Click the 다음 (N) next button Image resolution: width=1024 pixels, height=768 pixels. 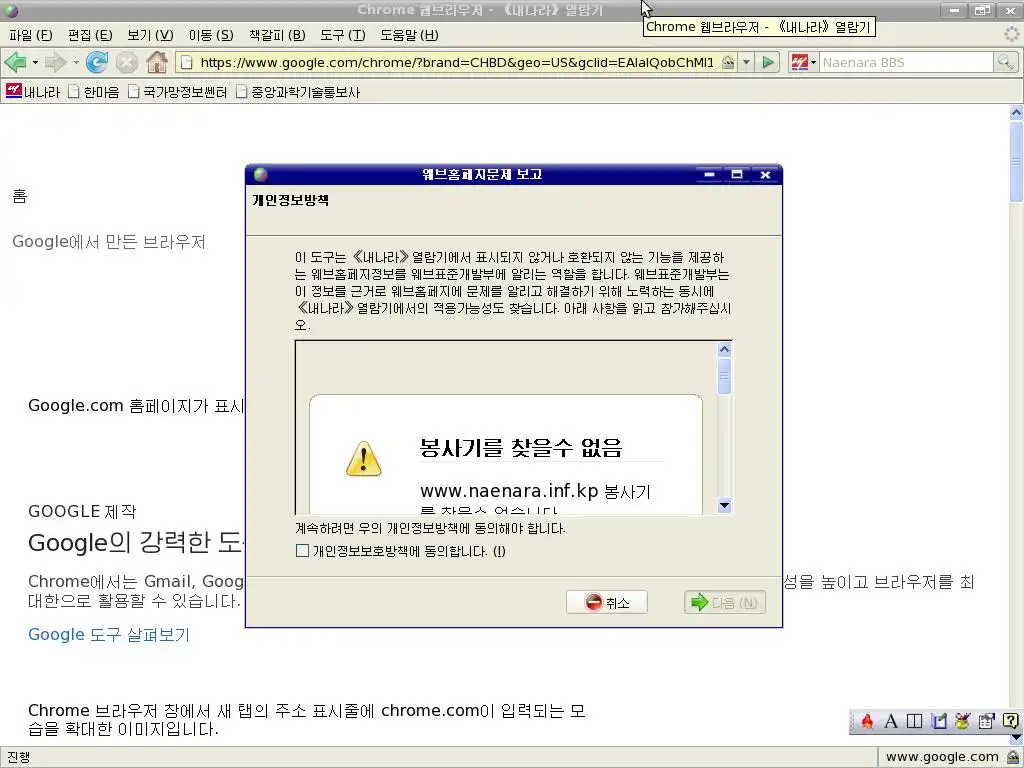[x=725, y=602]
